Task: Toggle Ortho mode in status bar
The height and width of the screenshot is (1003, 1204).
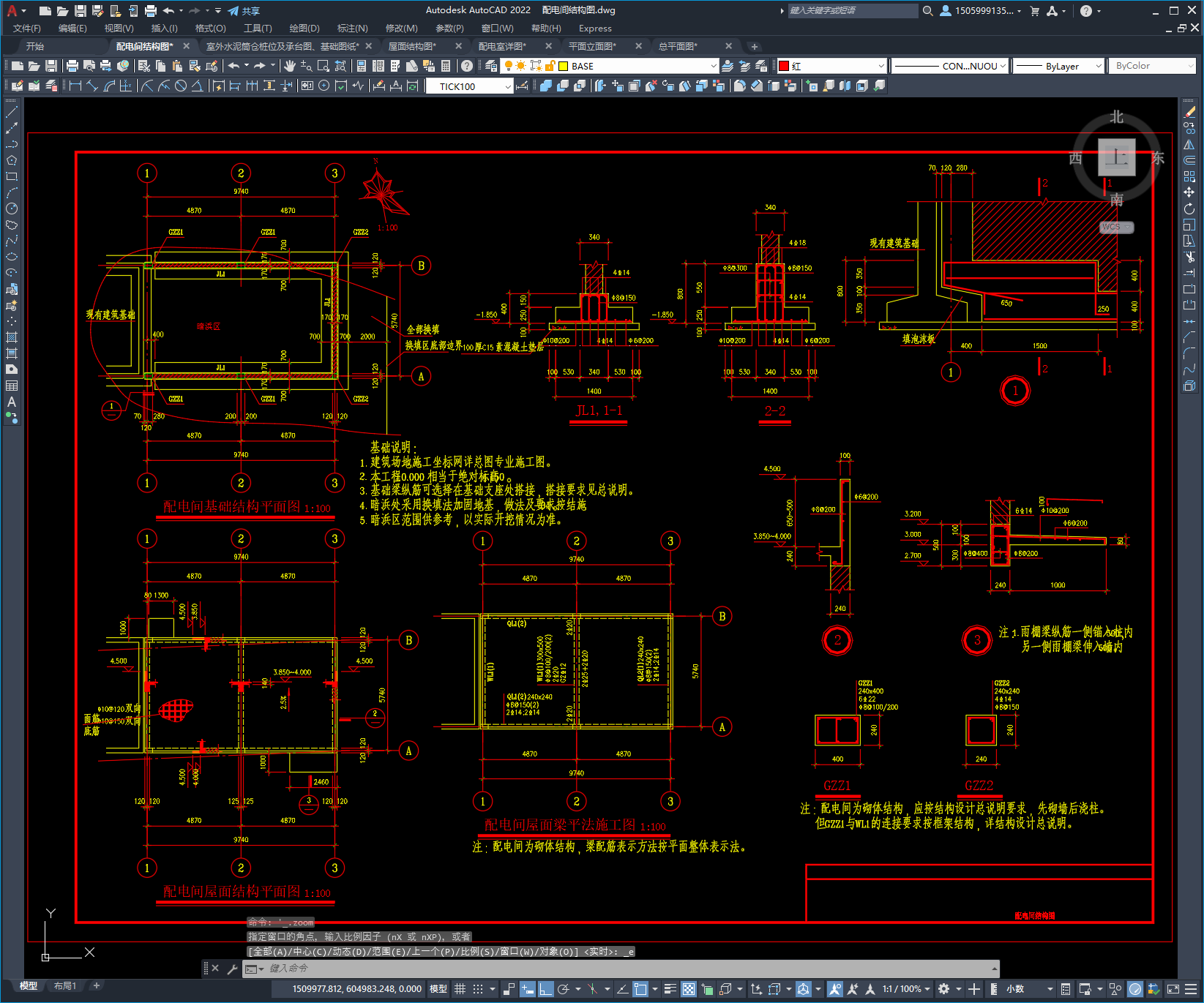Action: (545, 989)
